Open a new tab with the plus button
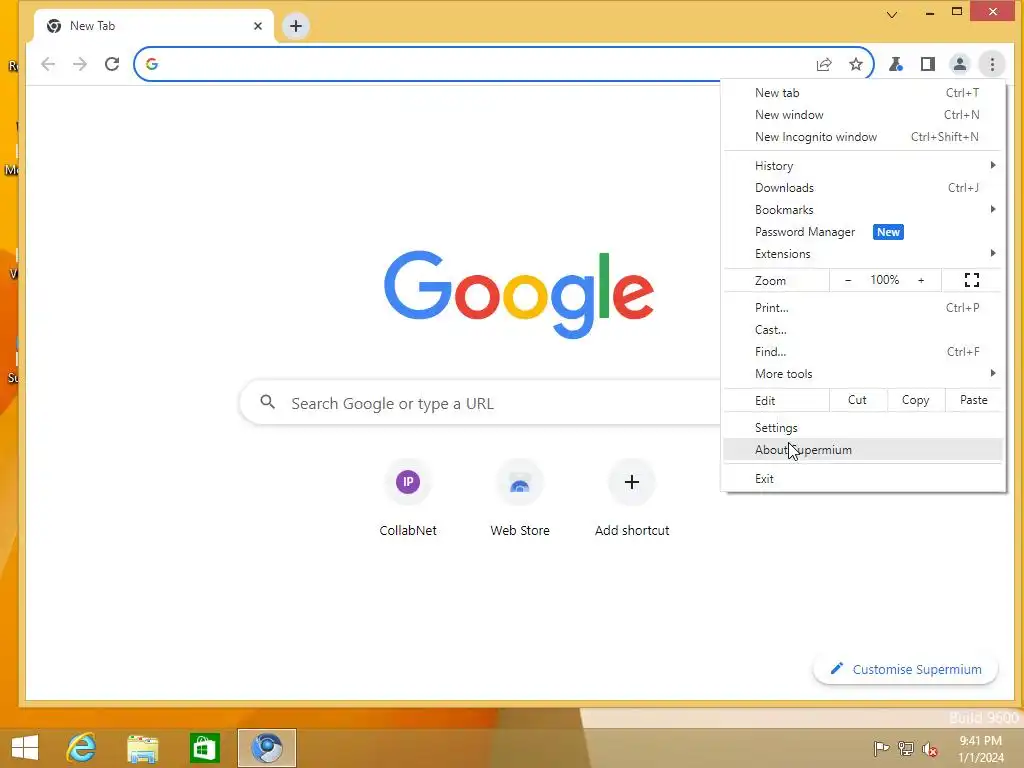1024x768 pixels. (296, 26)
